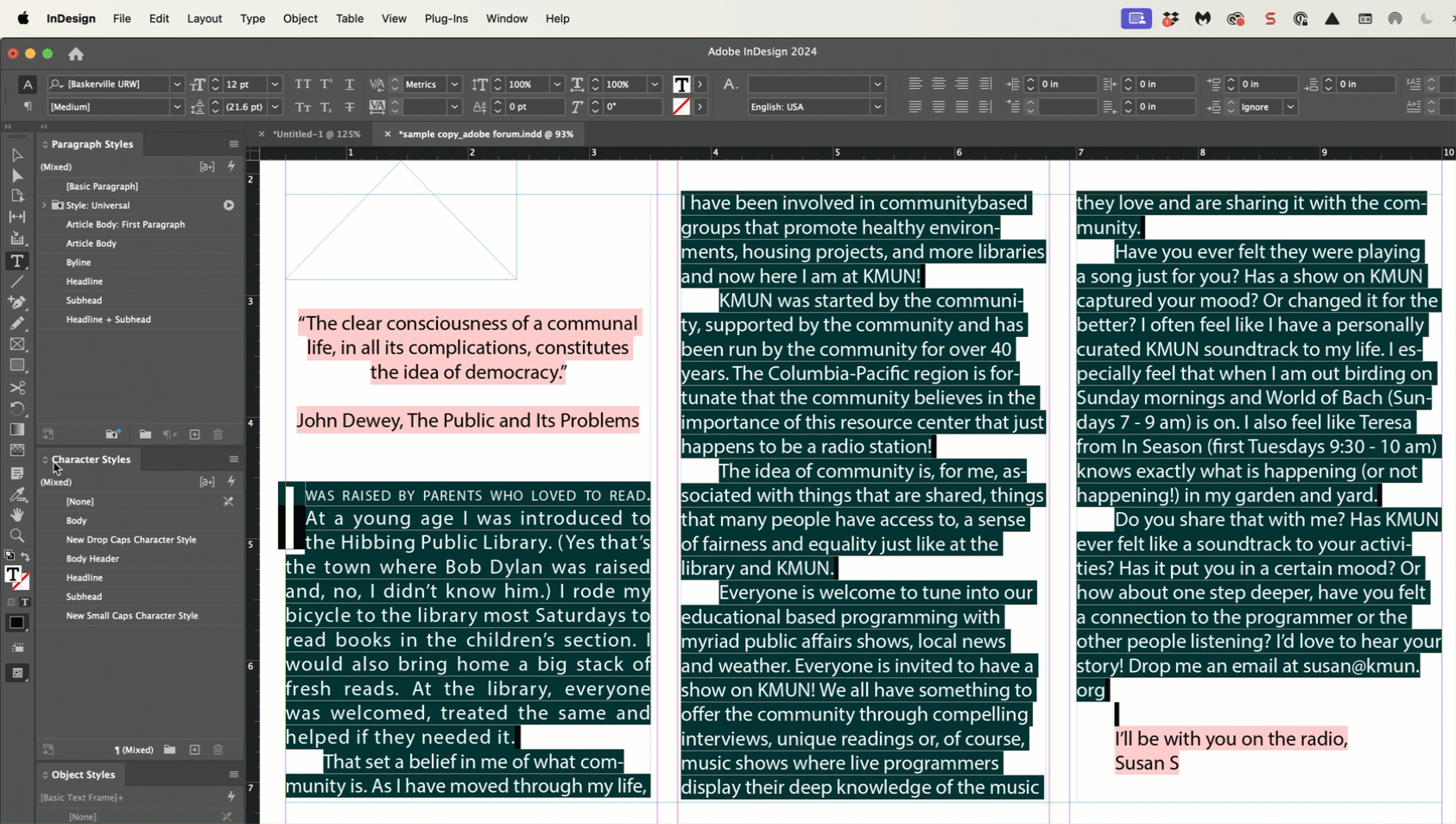This screenshot has height=824, width=1456.
Task: Open kerning Metrics dropdown
Action: 454,85
